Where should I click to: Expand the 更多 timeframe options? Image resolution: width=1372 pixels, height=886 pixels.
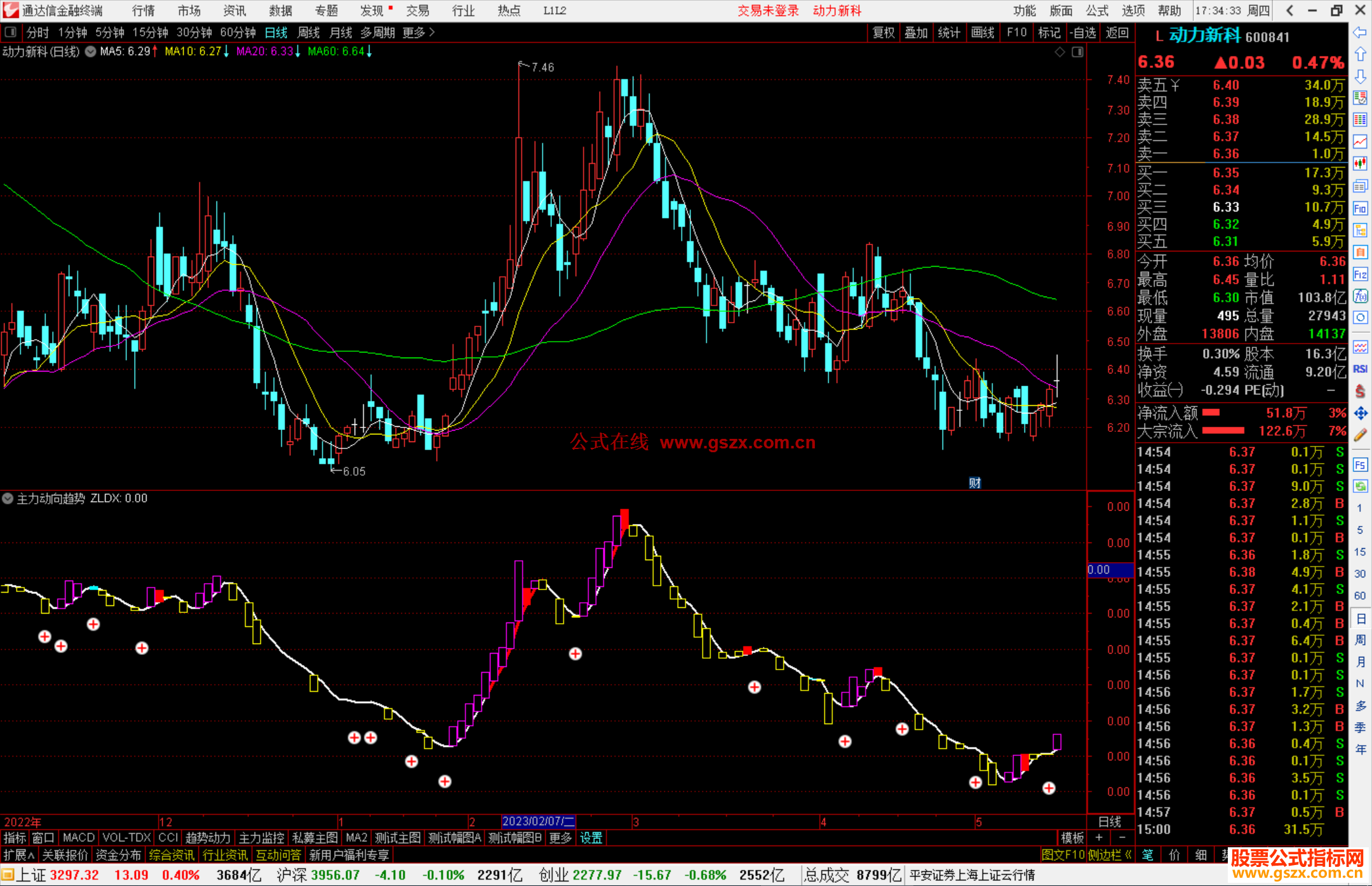coord(419,32)
